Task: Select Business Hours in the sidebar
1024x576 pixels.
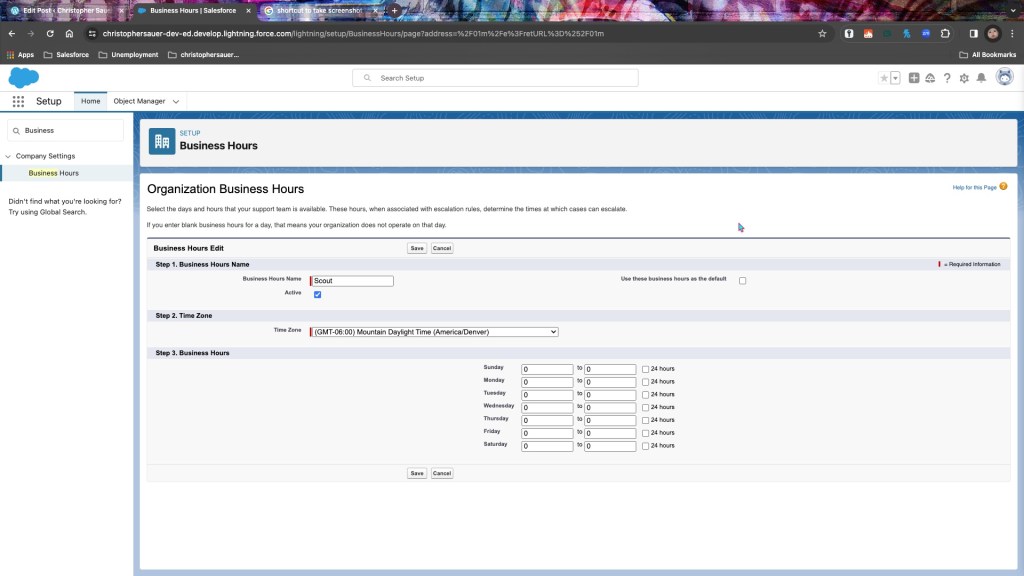Action: point(54,173)
